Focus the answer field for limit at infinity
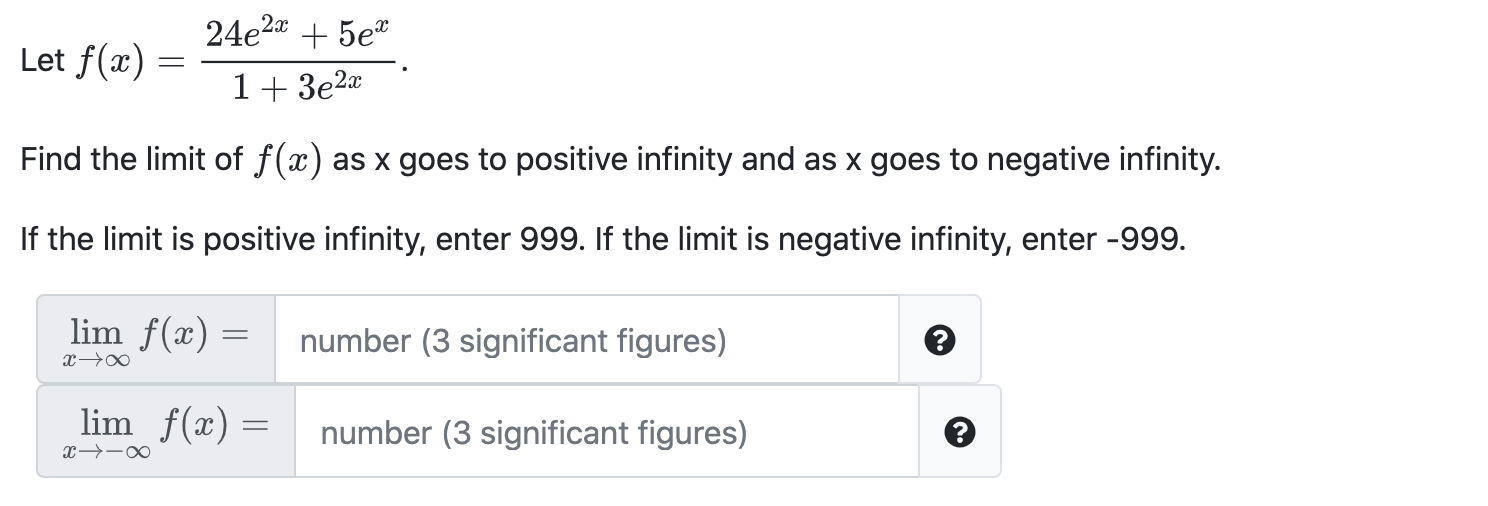This screenshot has height=506, width=1488. pyautogui.click(x=586, y=340)
